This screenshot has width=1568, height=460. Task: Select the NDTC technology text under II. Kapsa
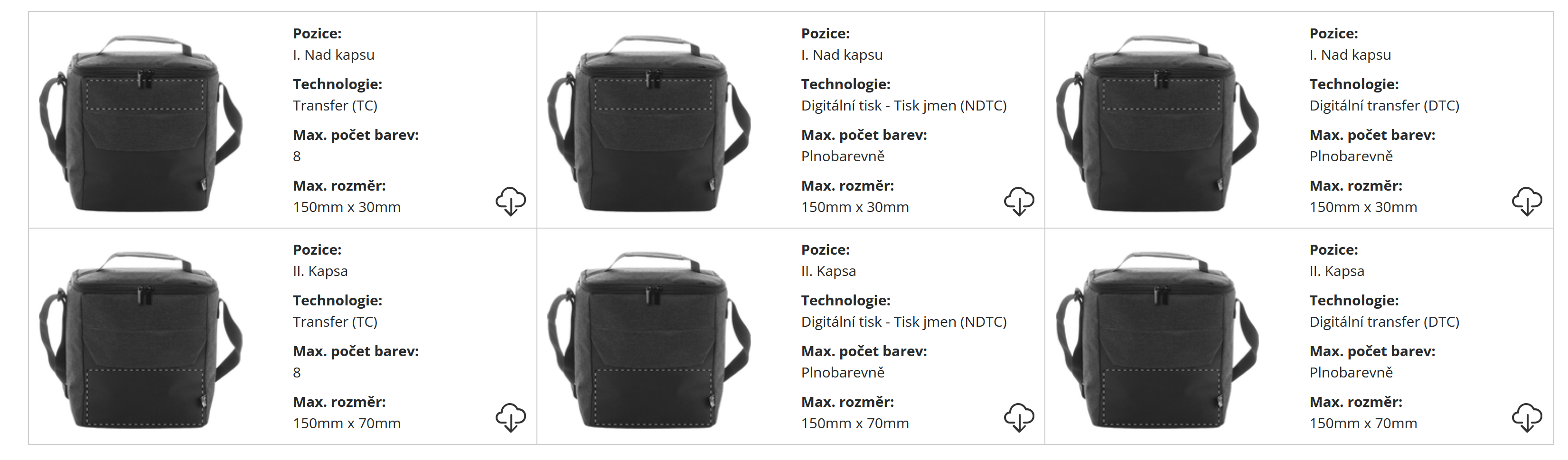click(x=903, y=322)
